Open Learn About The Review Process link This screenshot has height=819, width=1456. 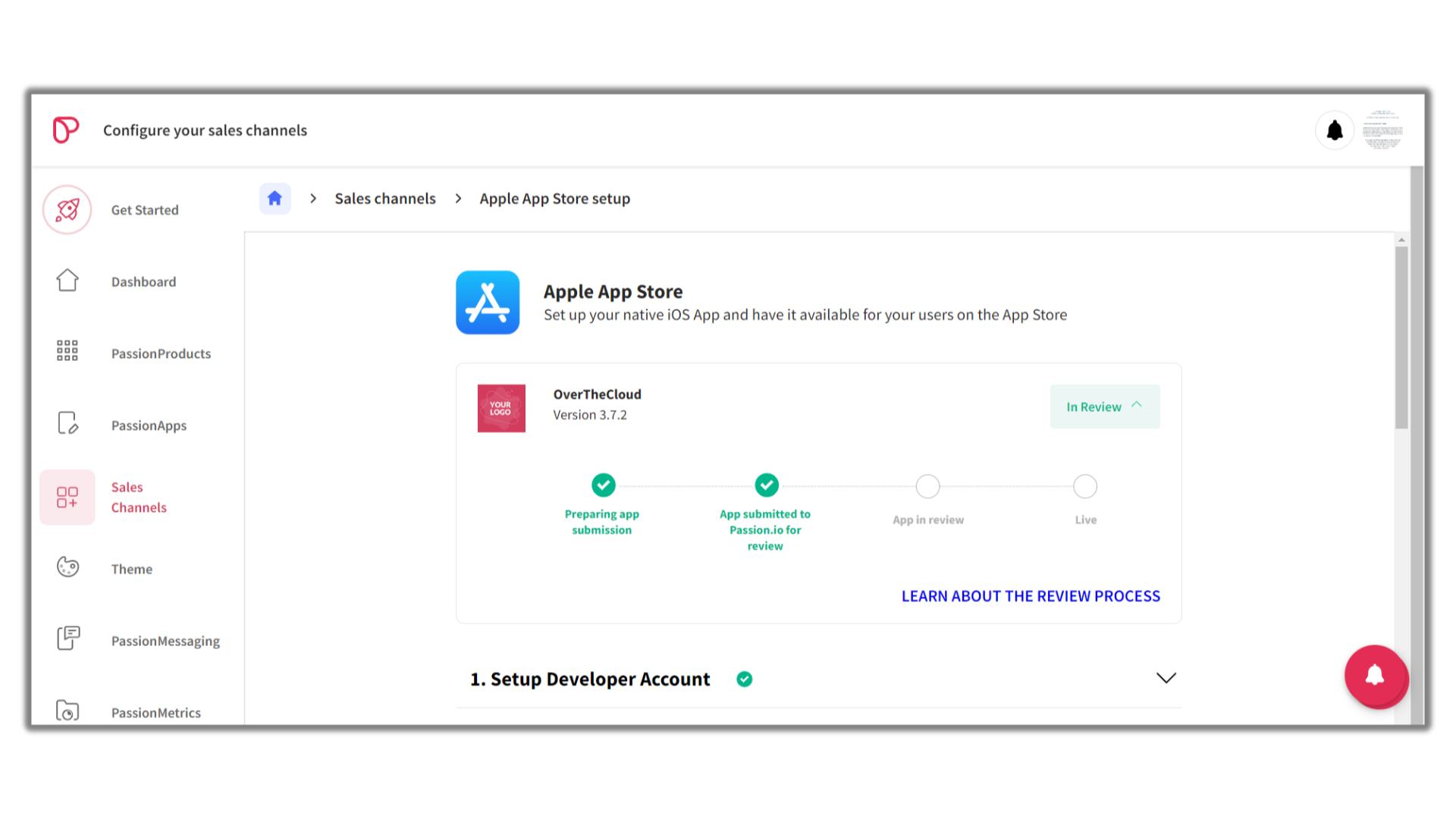1031,596
